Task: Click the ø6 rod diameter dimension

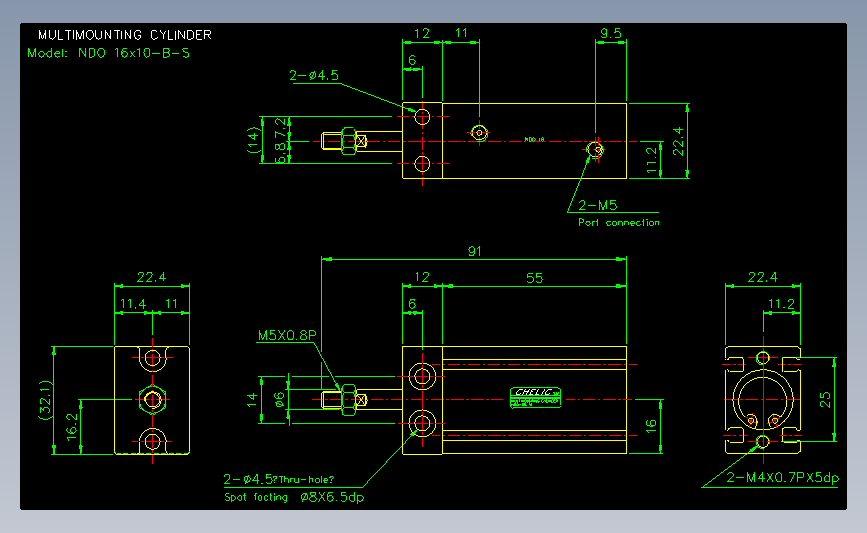Action: coord(279,399)
